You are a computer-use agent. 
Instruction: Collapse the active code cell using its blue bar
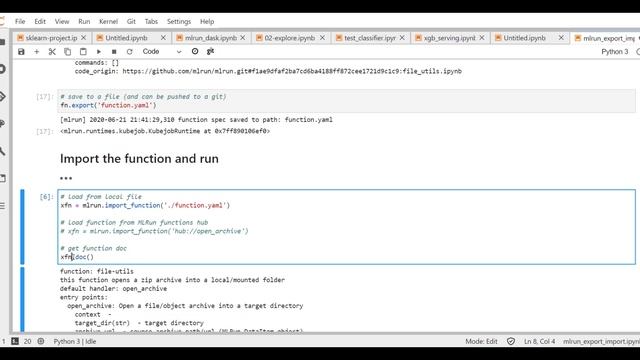pyautogui.click(x=22, y=227)
